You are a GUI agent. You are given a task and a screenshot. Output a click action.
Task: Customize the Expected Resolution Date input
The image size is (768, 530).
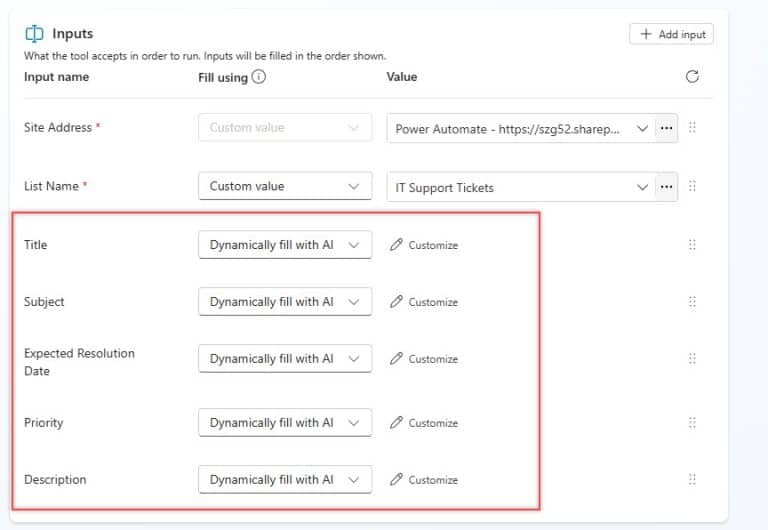(x=424, y=359)
